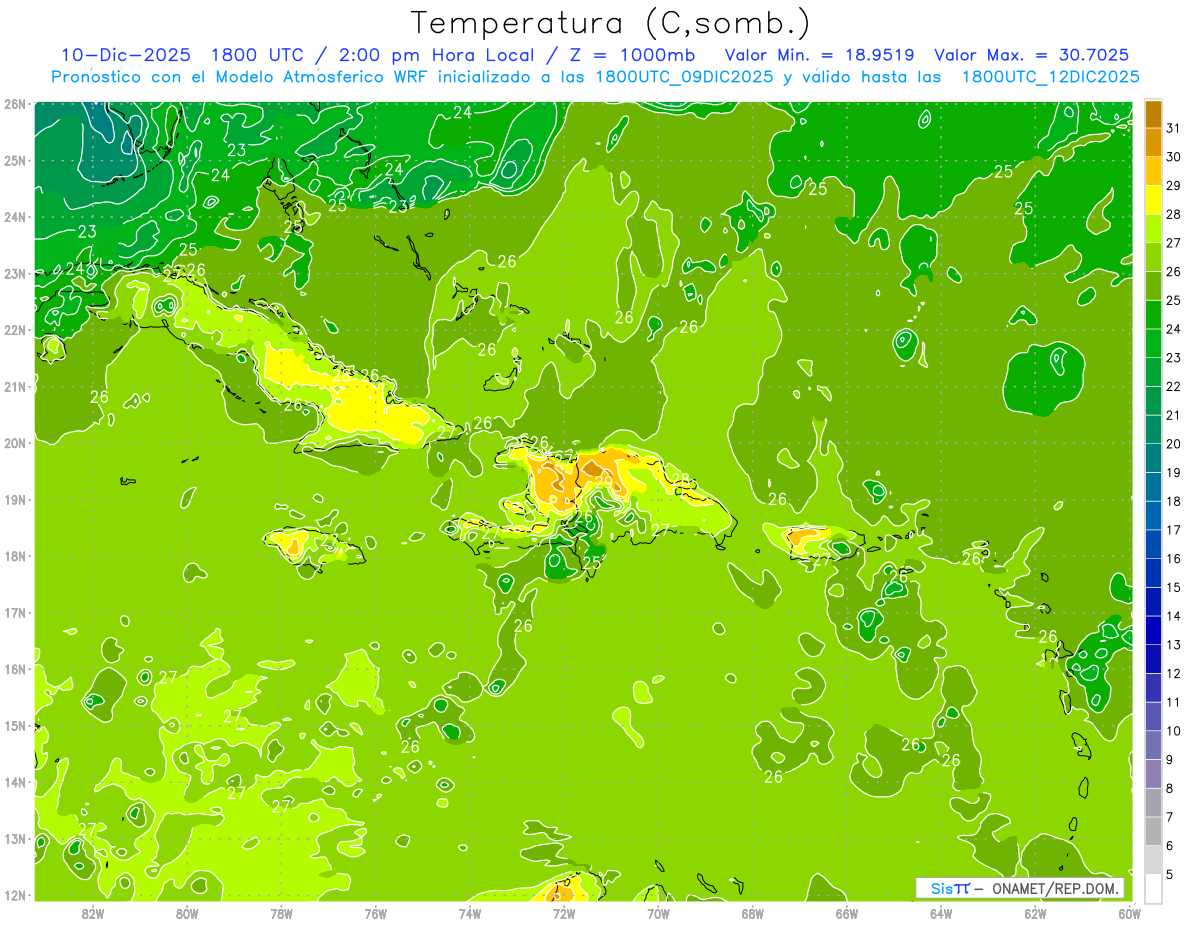This screenshot has width=1200, height=927.
Task: Click the 20N latitude axis label
Action: [16, 443]
